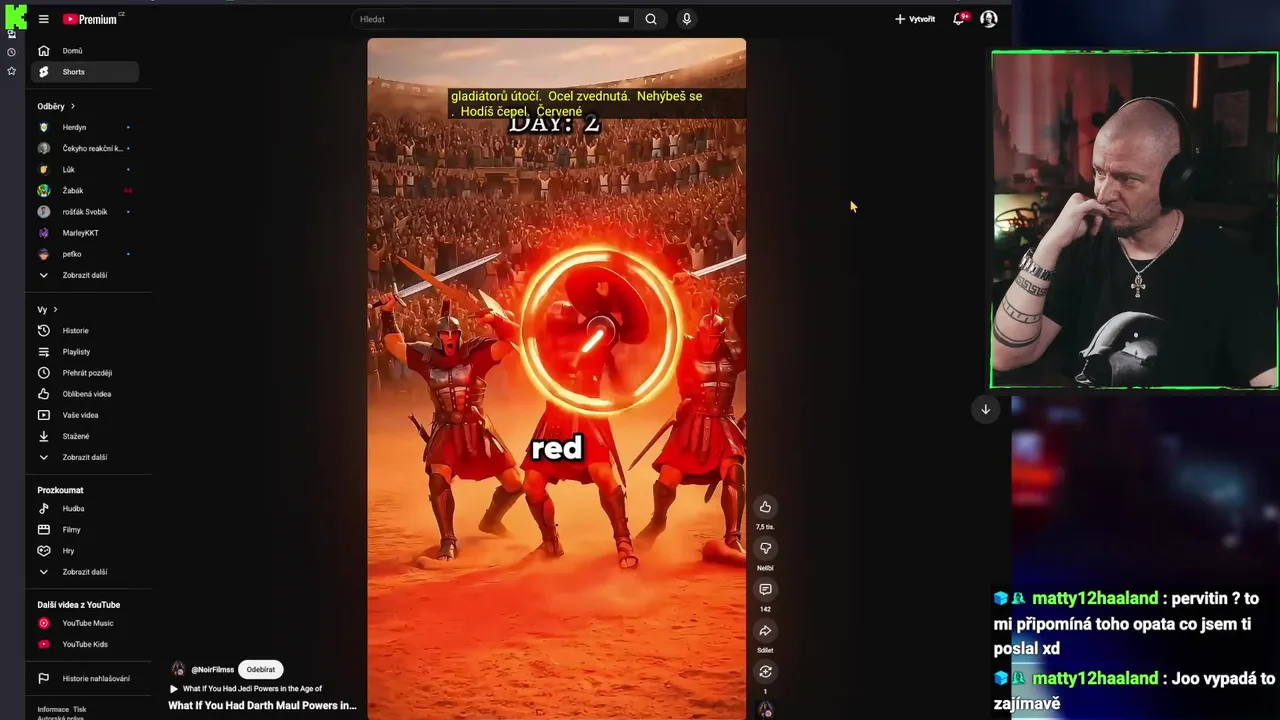
Task: Expand Zobrazit další under Stažené
Action: click(85, 457)
